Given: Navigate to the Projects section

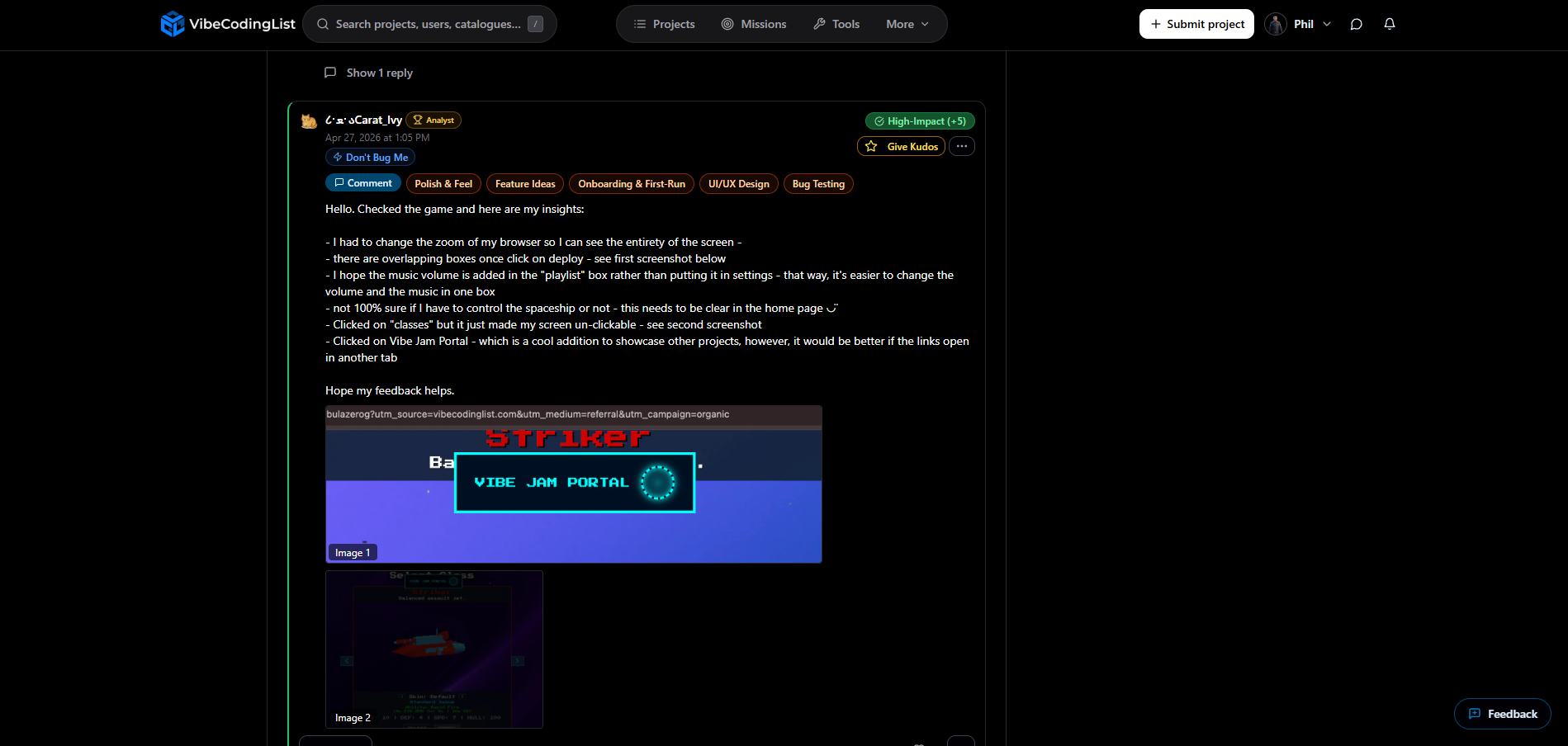Looking at the screenshot, I should (663, 24).
